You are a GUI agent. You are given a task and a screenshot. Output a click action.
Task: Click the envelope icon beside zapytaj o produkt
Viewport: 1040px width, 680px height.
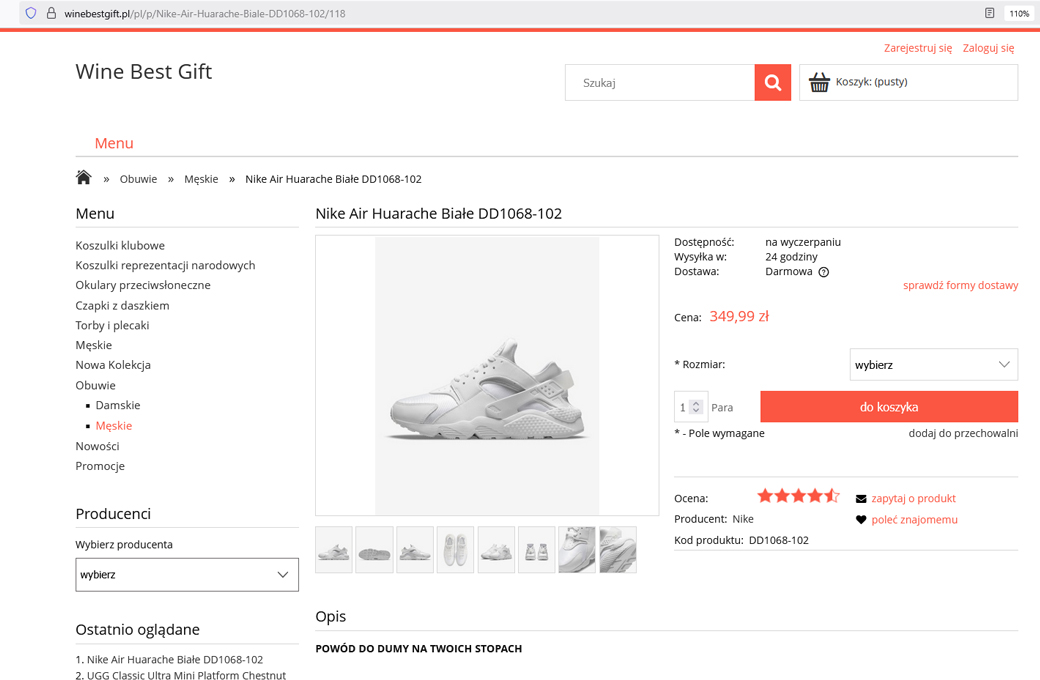click(x=861, y=499)
